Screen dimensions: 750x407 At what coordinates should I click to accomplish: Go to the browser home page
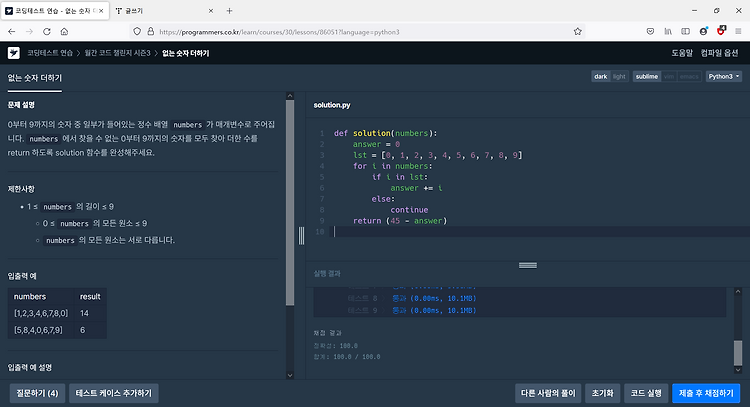click(64, 32)
